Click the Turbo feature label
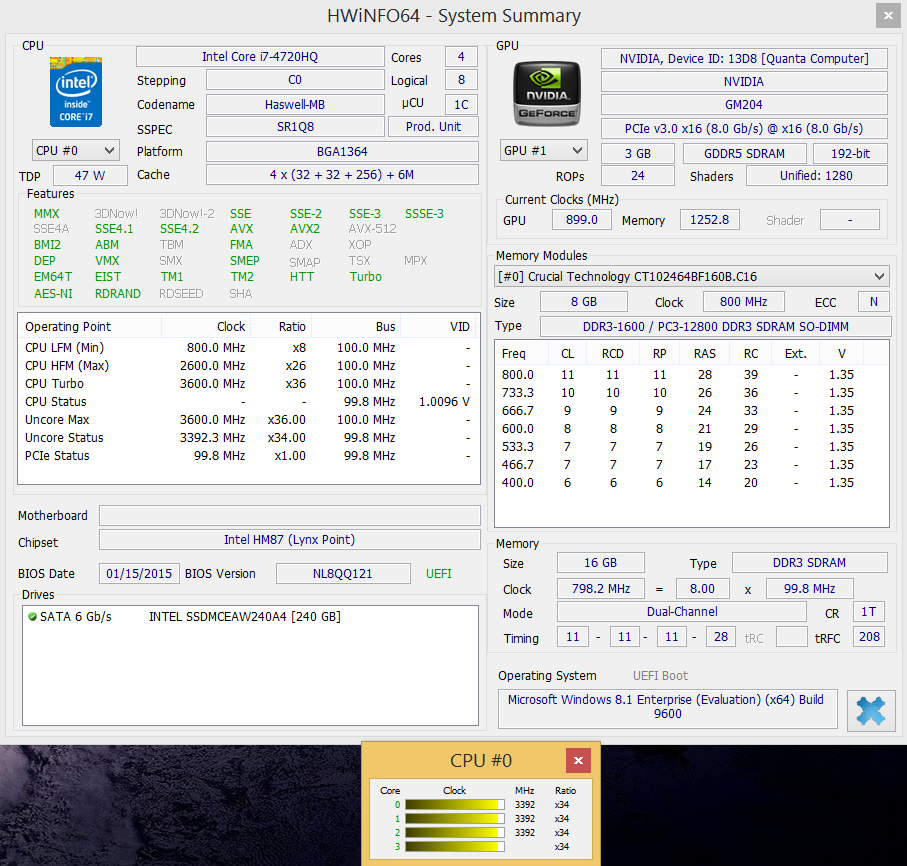 point(366,277)
